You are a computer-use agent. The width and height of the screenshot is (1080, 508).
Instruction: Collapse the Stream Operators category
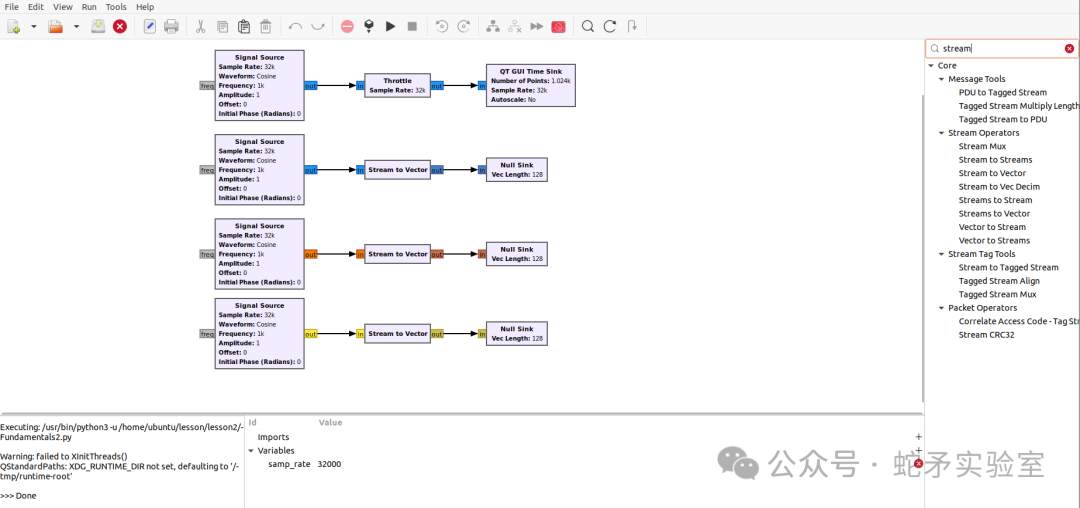(942, 133)
